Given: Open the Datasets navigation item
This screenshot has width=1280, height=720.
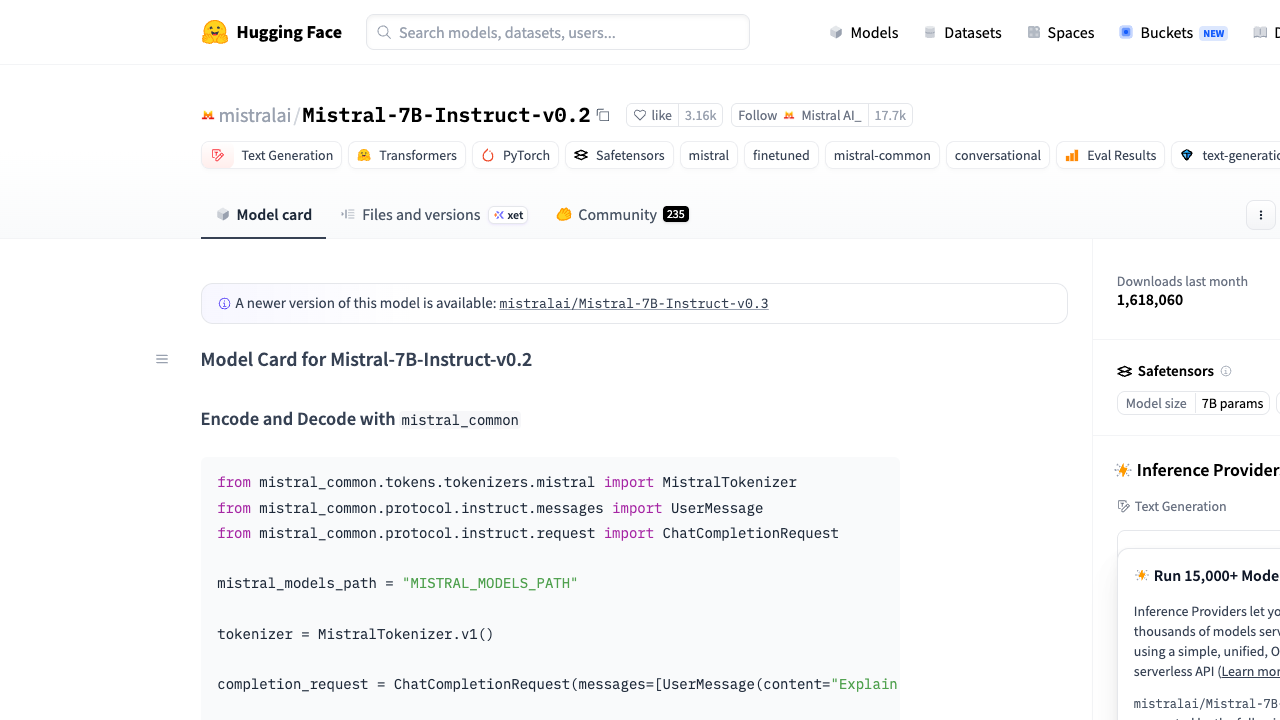Looking at the screenshot, I should (x=962, y=33).
